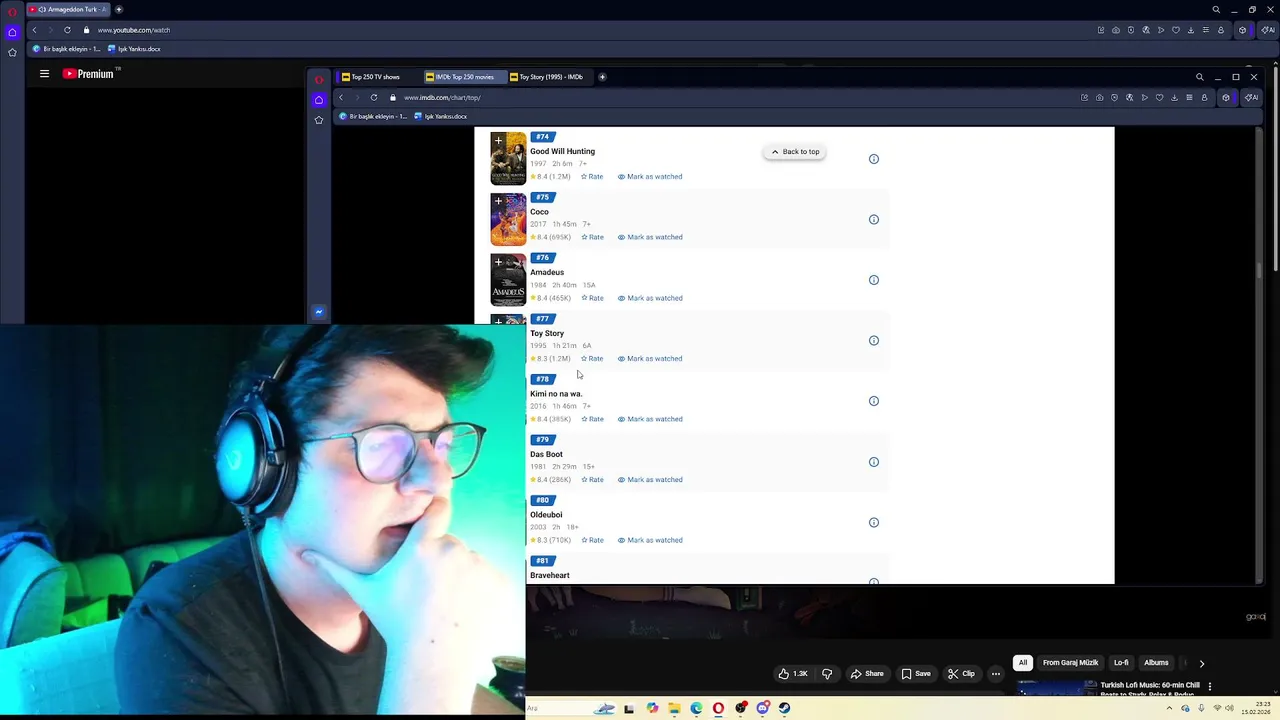Select the All filter chip
Viewport: 1280px width, 720px height.
pyautogui.click(x=1022, y=663)
